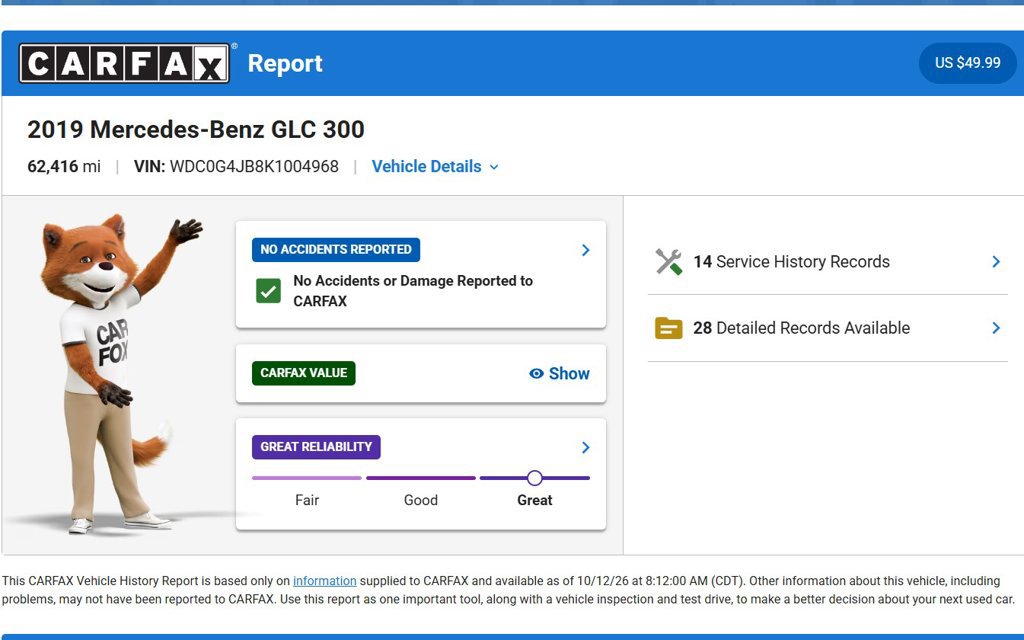The width and height of the screenshot is (1024, 640).
Task: Click the 2019 Mercedes-Benz GLC 300 title
Action: [196, 129]
